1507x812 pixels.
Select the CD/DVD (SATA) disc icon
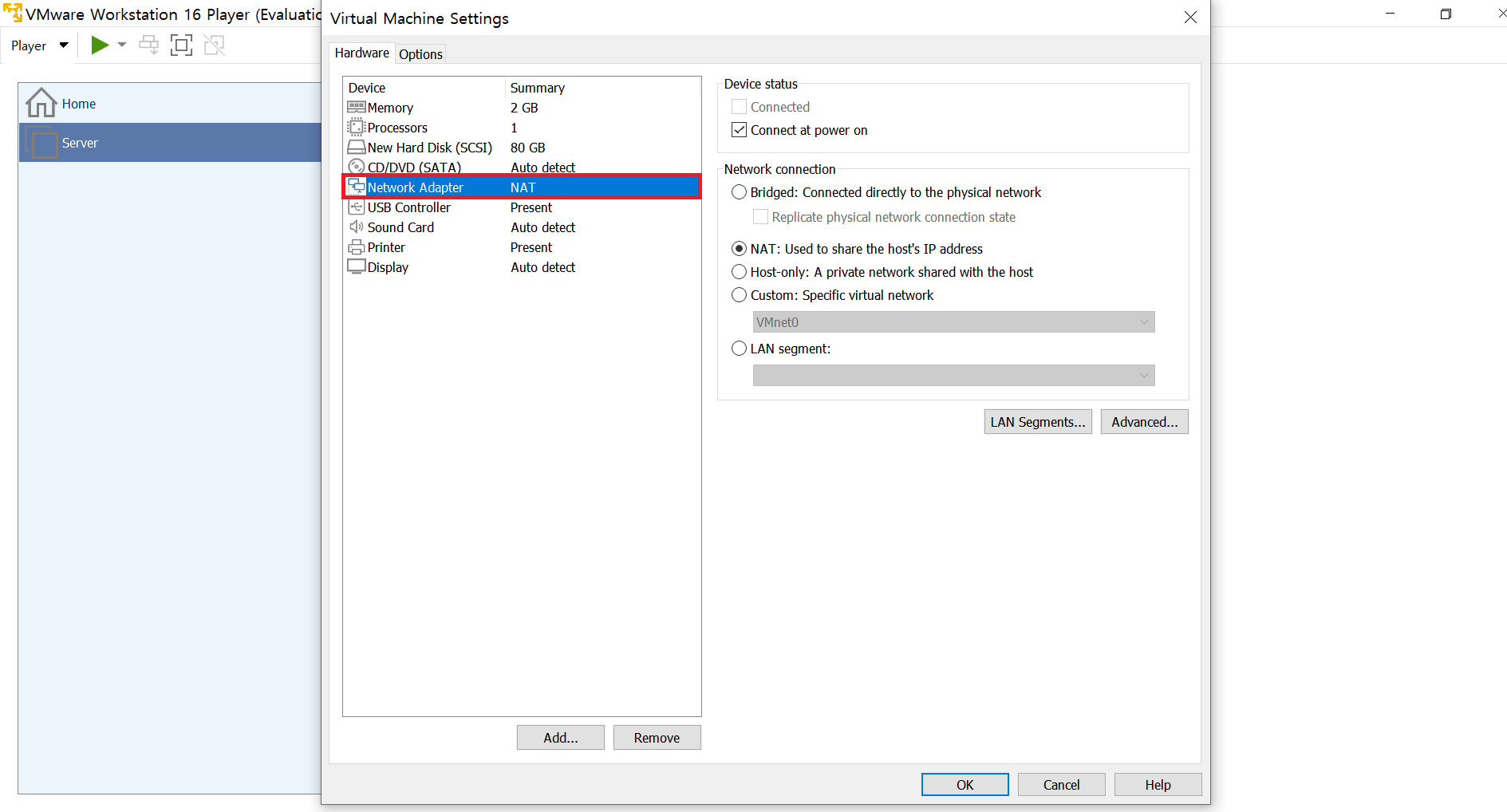[357, 167]
